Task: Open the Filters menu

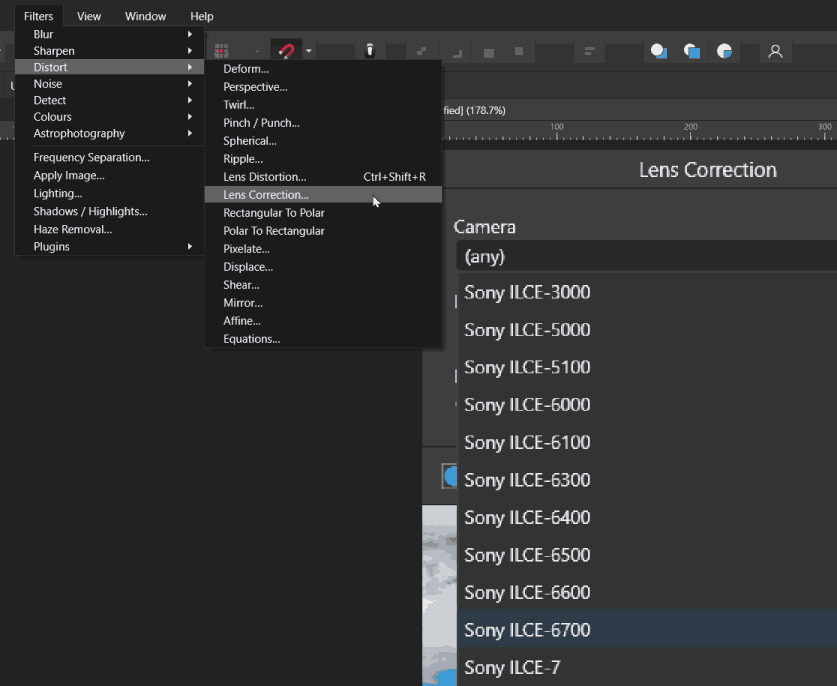Action: 38,16
